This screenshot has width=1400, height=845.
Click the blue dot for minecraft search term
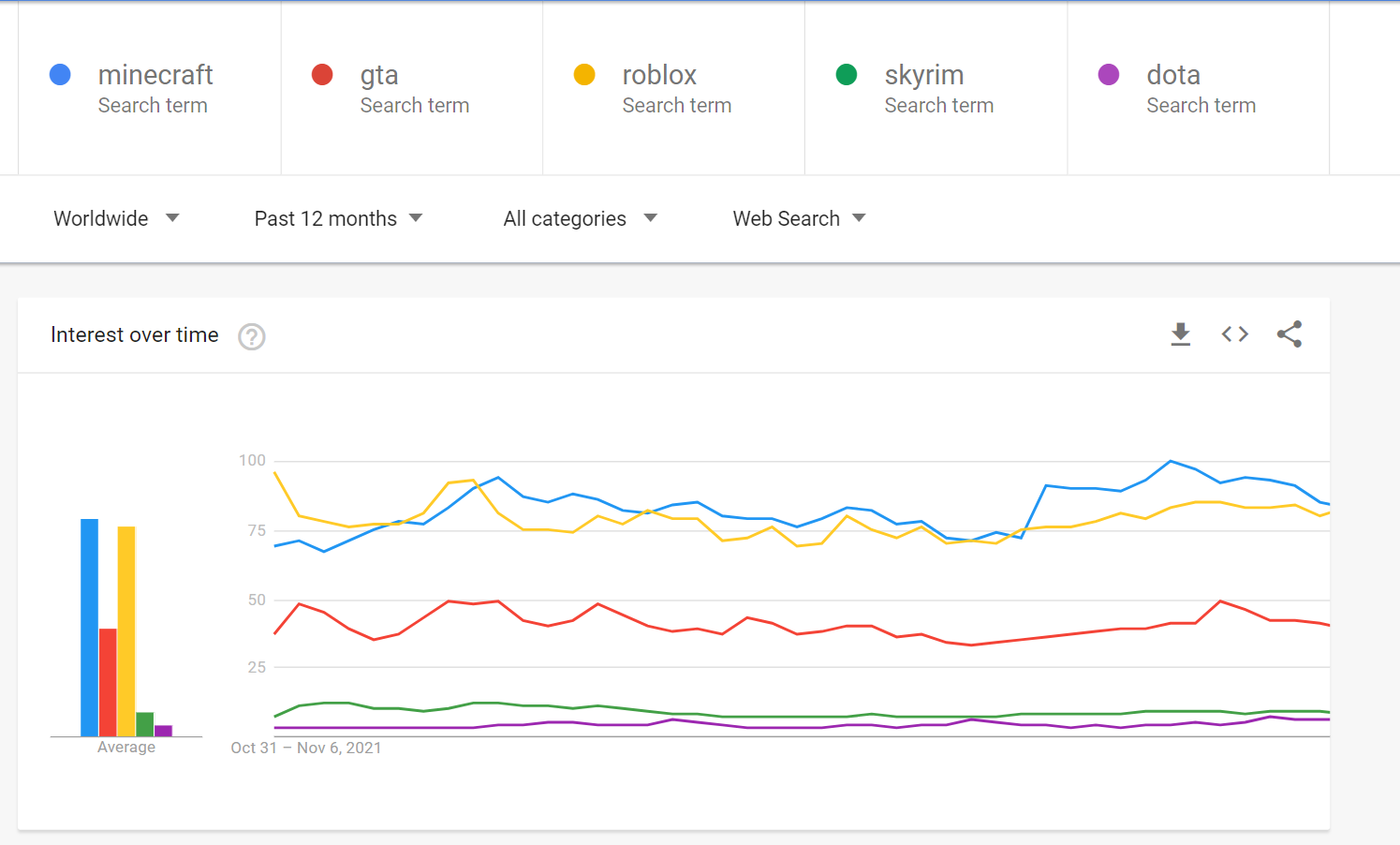click(x=59, y=75)
